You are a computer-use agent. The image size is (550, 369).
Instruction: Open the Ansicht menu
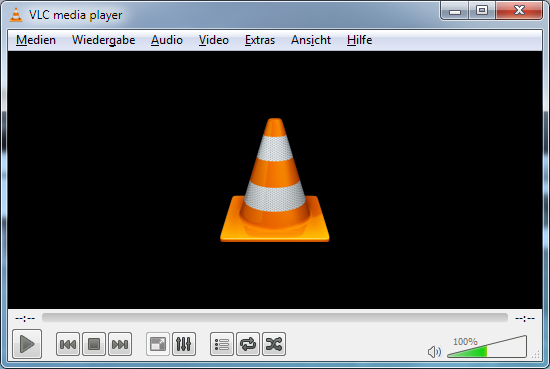pos(311,40)
